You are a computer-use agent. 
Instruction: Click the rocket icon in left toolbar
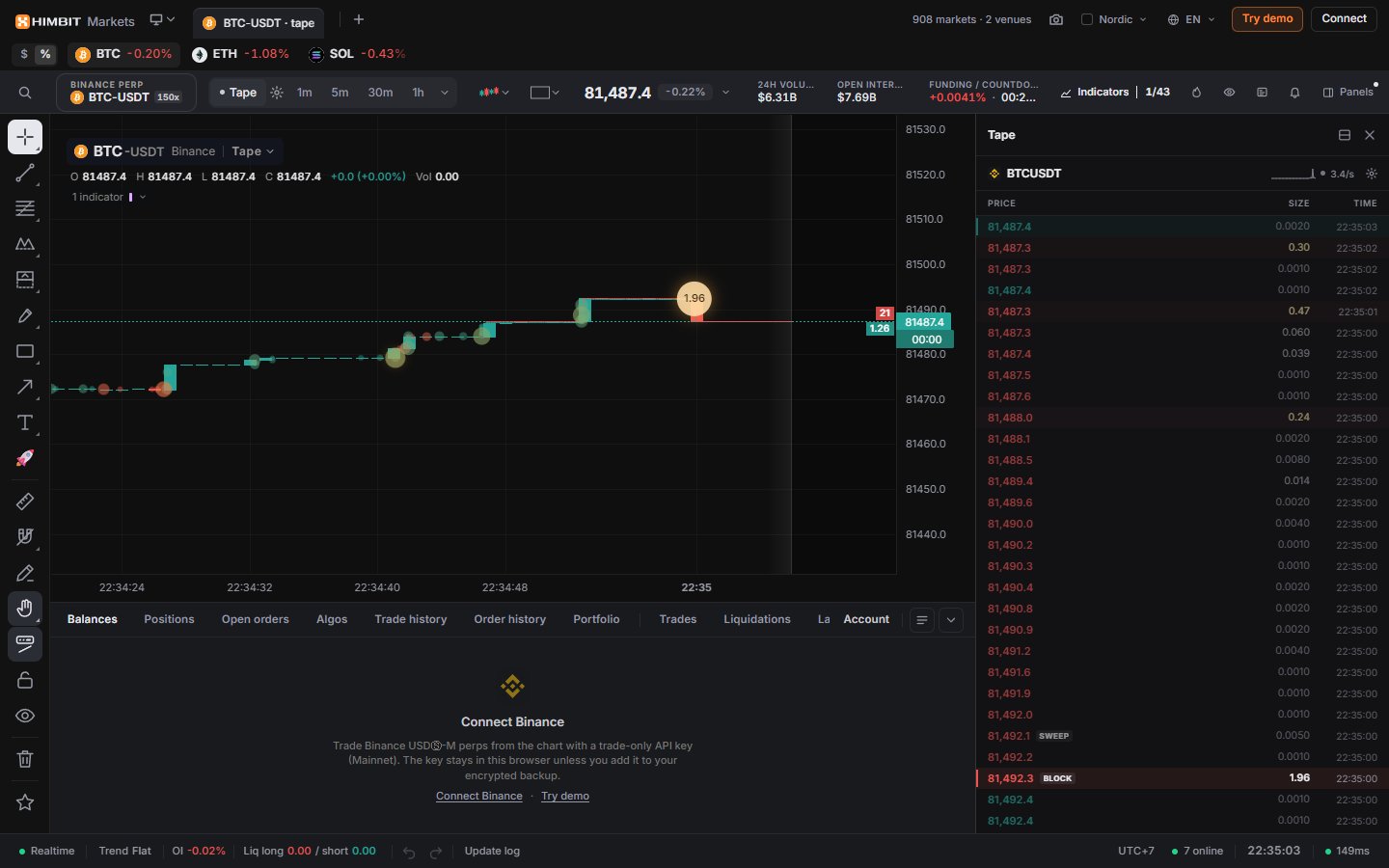coord(25,458)
